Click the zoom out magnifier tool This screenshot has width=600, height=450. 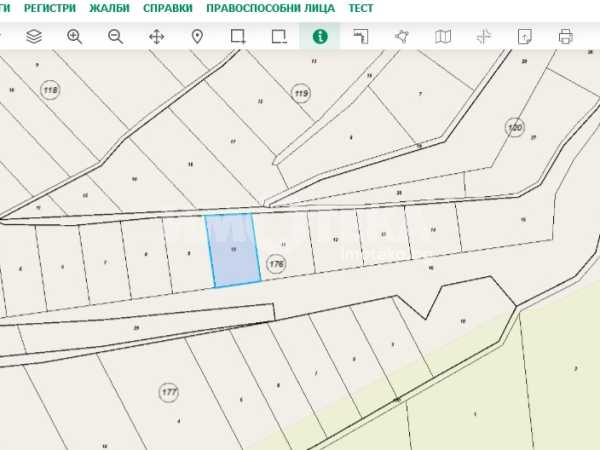[116, 37]
